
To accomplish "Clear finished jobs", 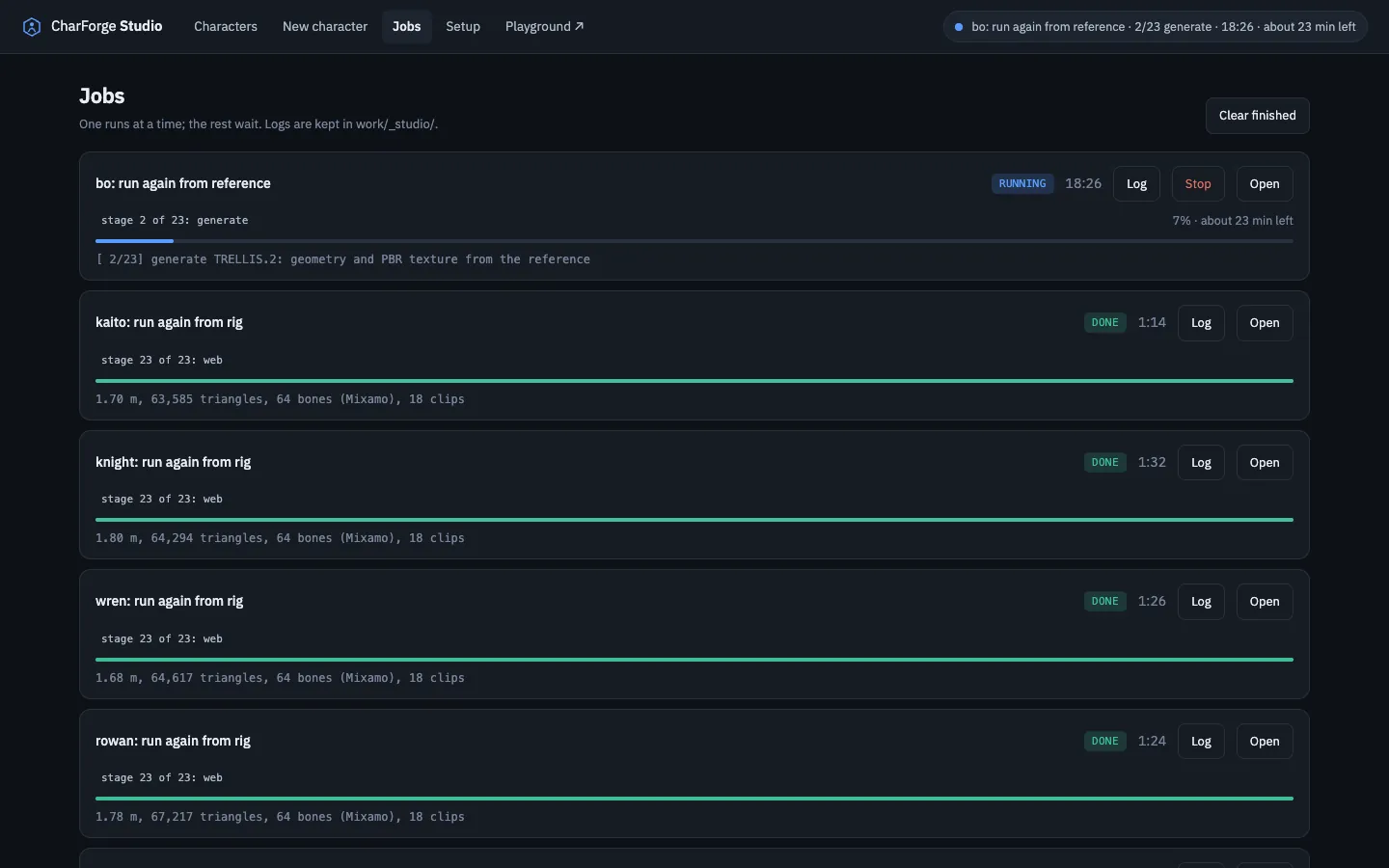I will tap(1257, 116).
